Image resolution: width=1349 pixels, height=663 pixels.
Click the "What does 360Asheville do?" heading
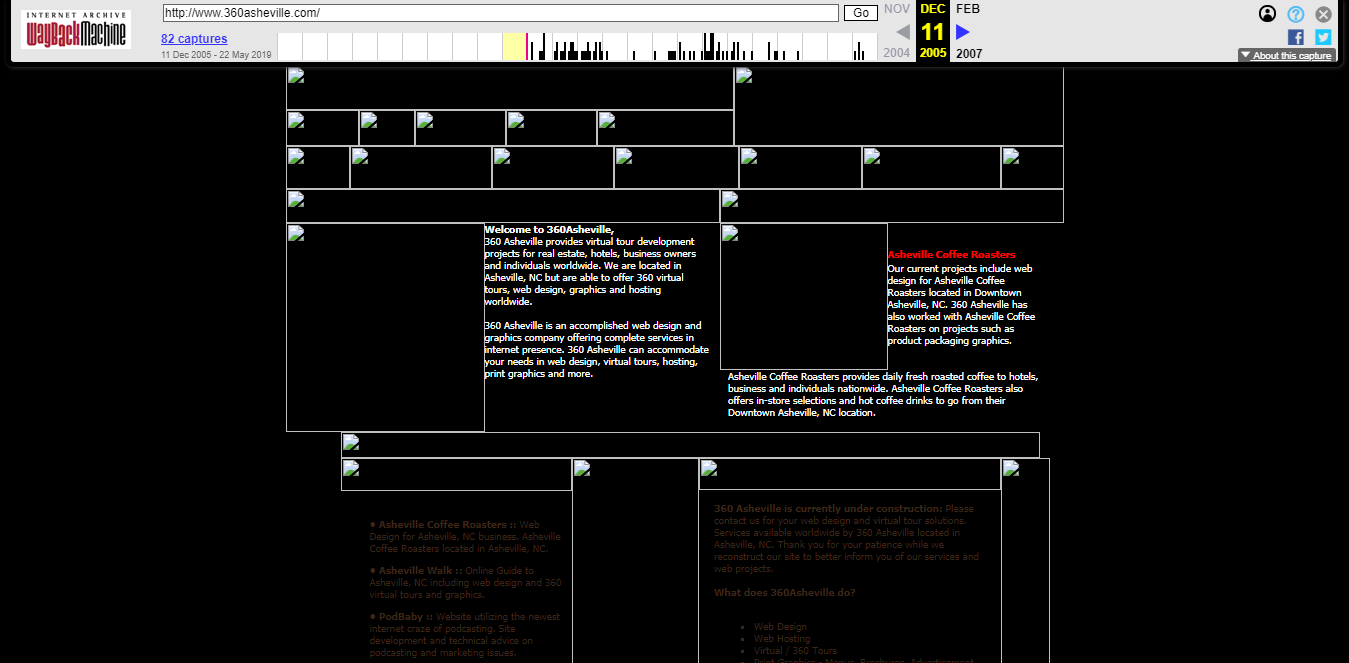pos(785,593)
